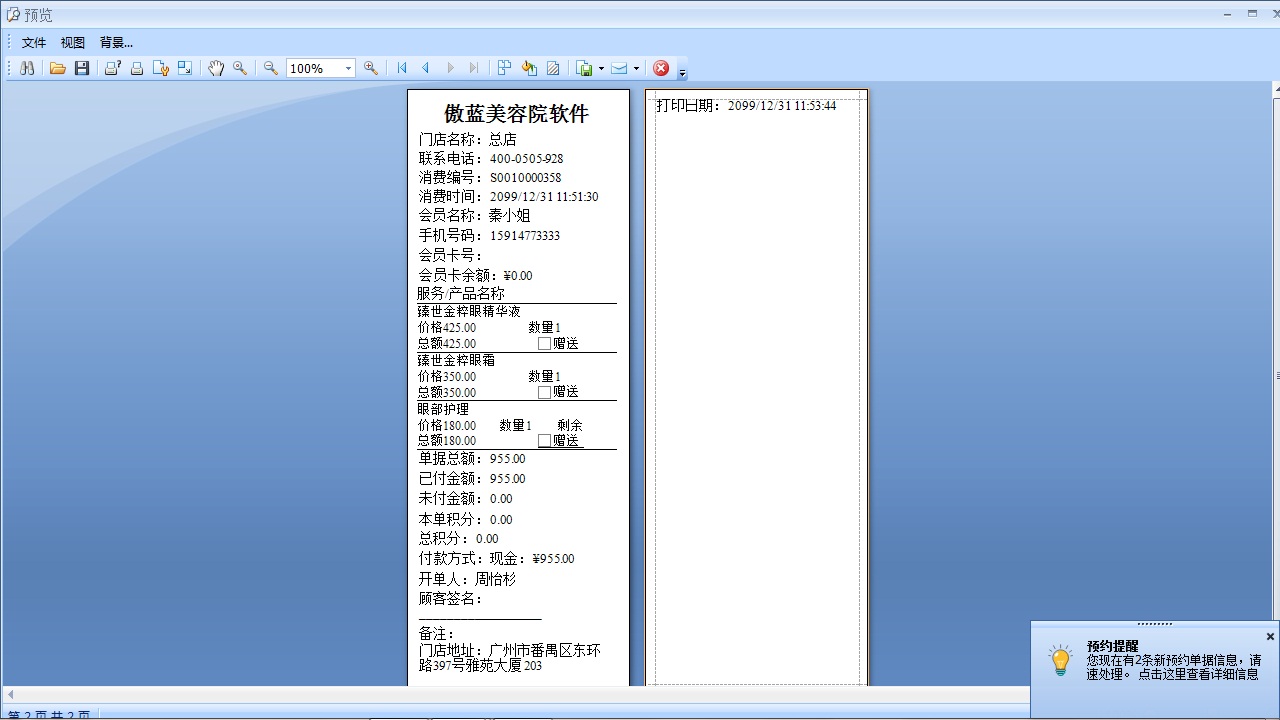The width and height of the screenshot is (1280, 720).
Task: Click the Scale page icon
Action: coord(185,68)
